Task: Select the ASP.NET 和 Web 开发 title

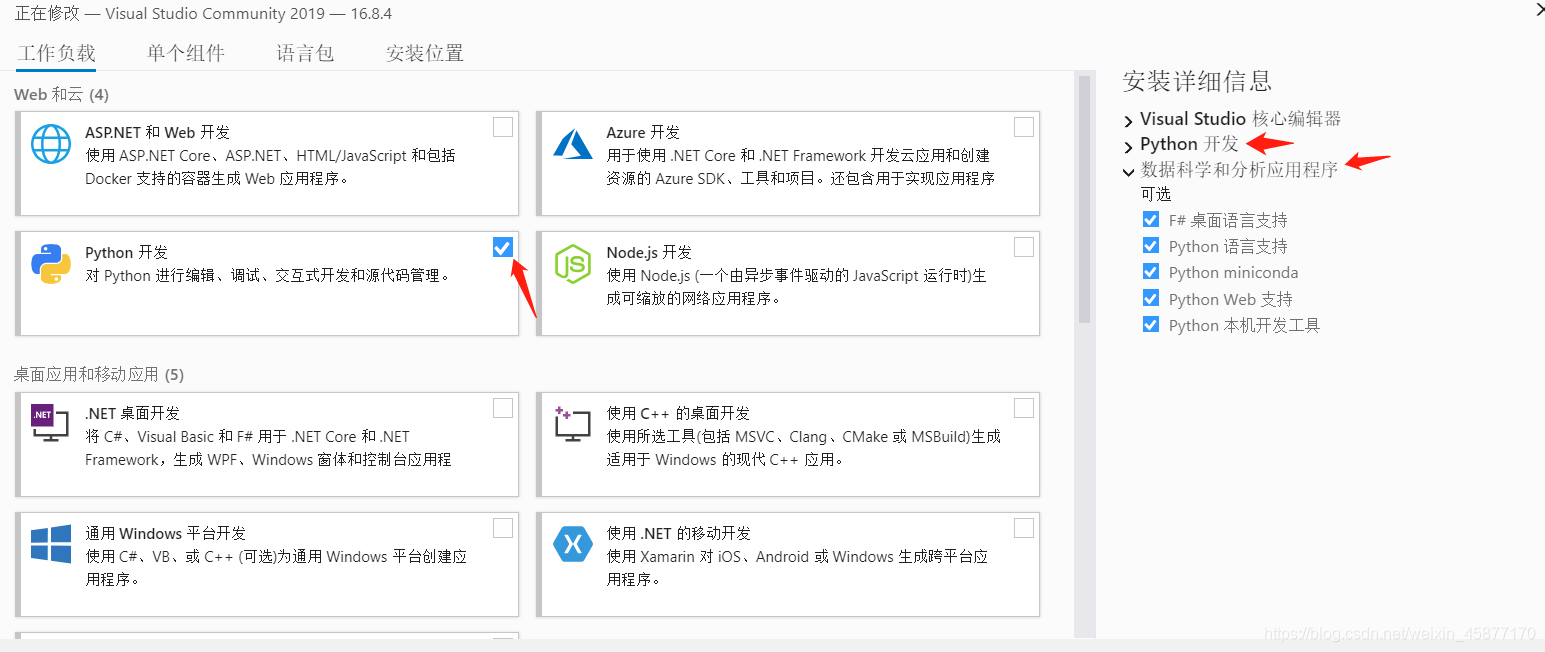Action: tap(157, 132)
